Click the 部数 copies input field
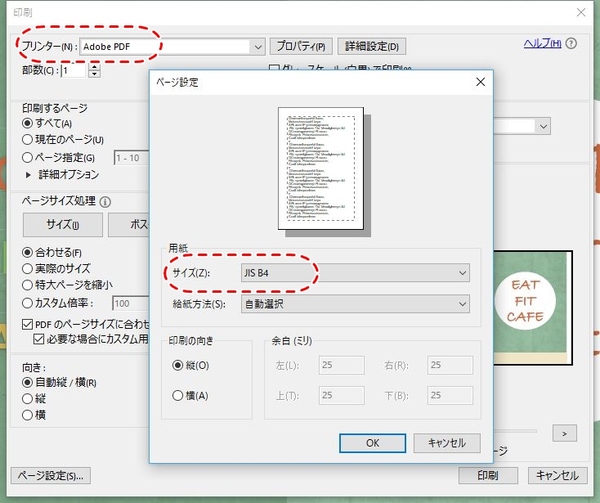 (73, 70)
